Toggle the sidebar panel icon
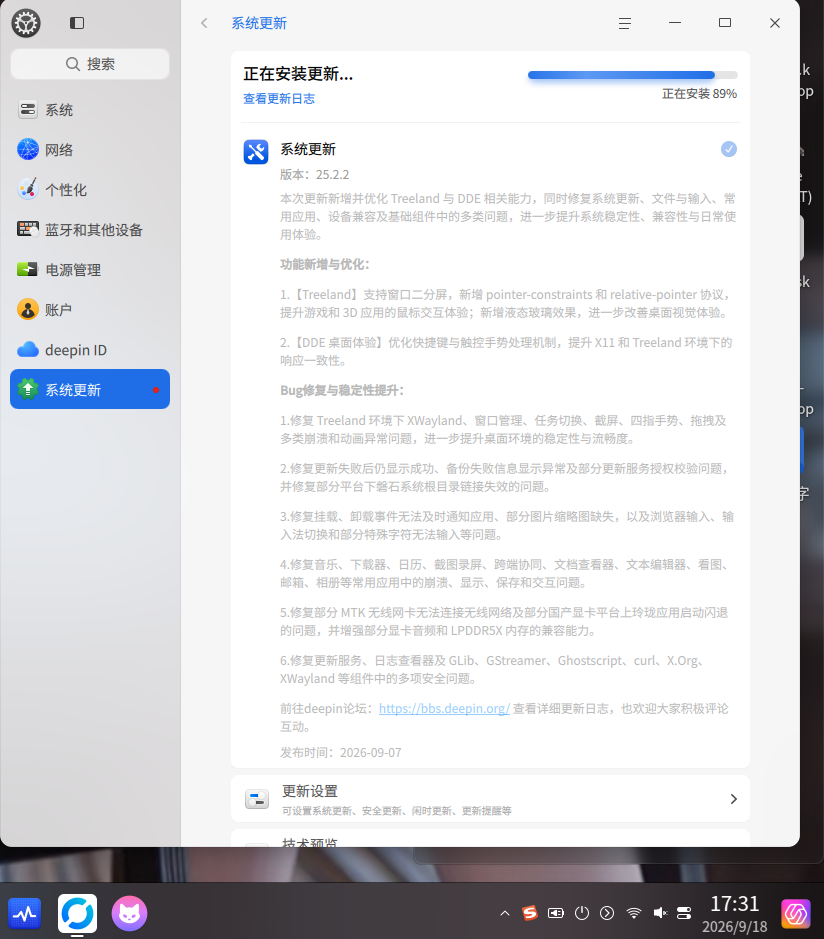Viewport: 824px width, 939px height. (x=77, y=23)
